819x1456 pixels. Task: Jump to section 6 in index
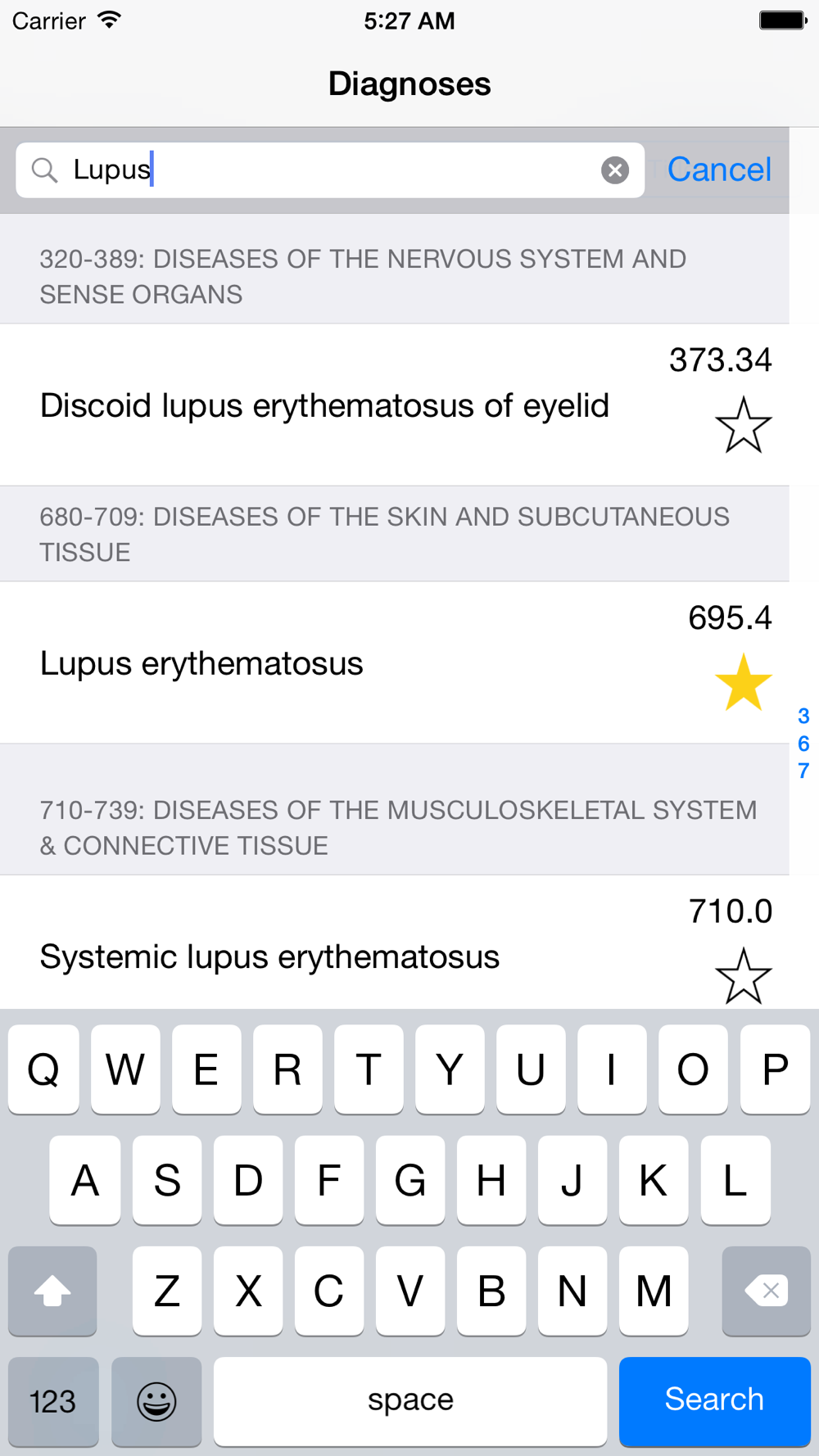coord(803,744)
